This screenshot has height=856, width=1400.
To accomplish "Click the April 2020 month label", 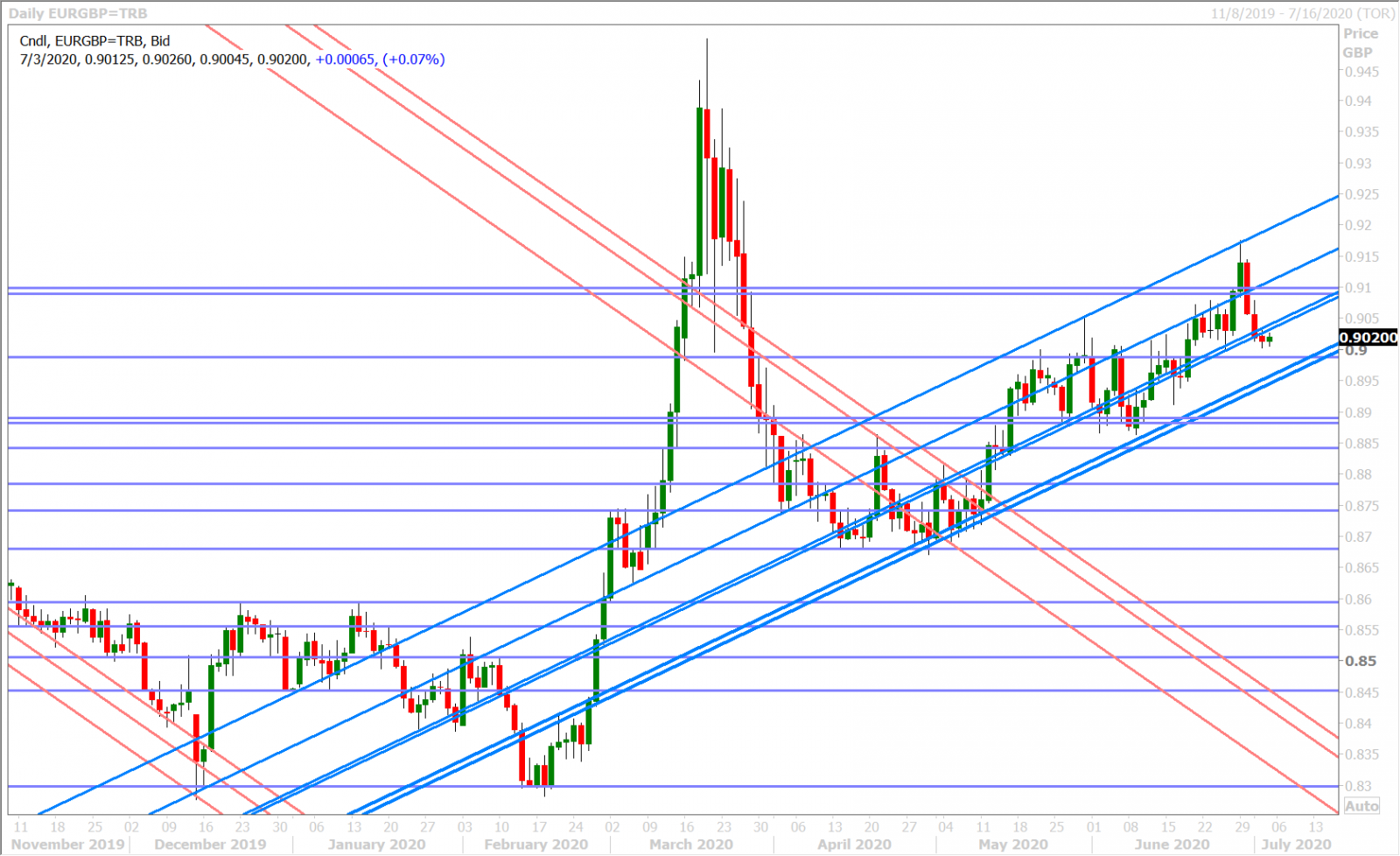I will [854, 845].
